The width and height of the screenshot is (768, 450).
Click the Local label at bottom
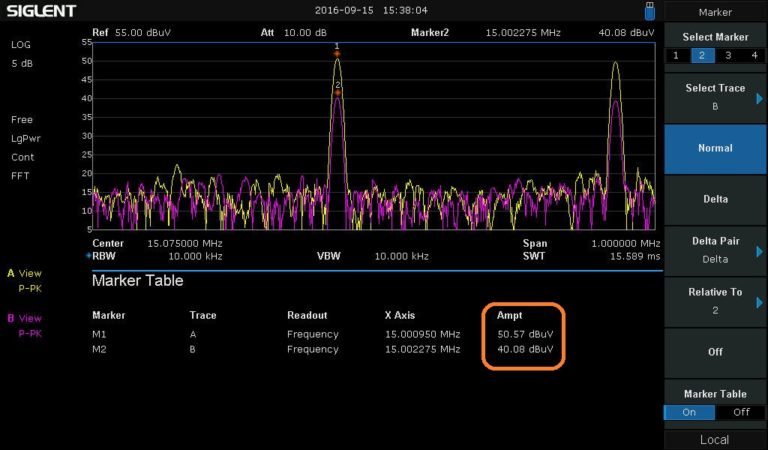tap(715, 440)
